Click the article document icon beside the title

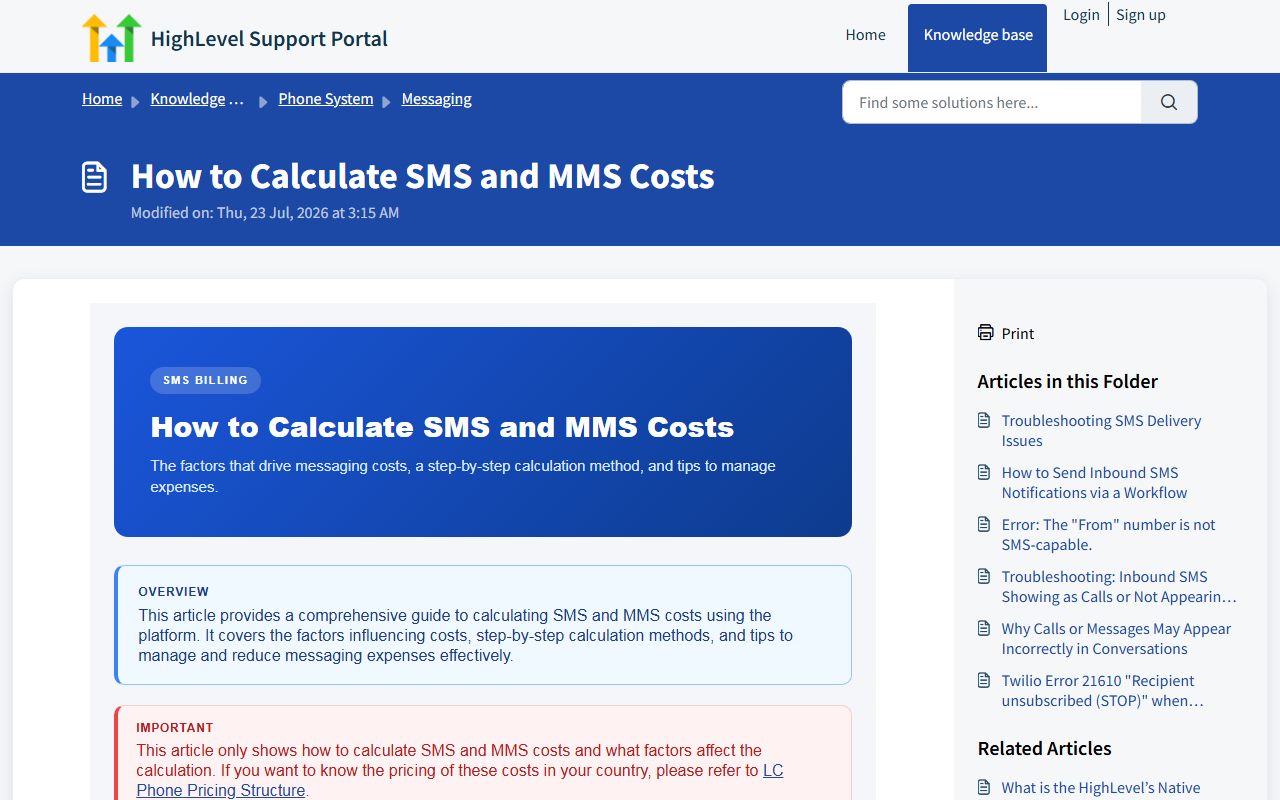[94, 177]
